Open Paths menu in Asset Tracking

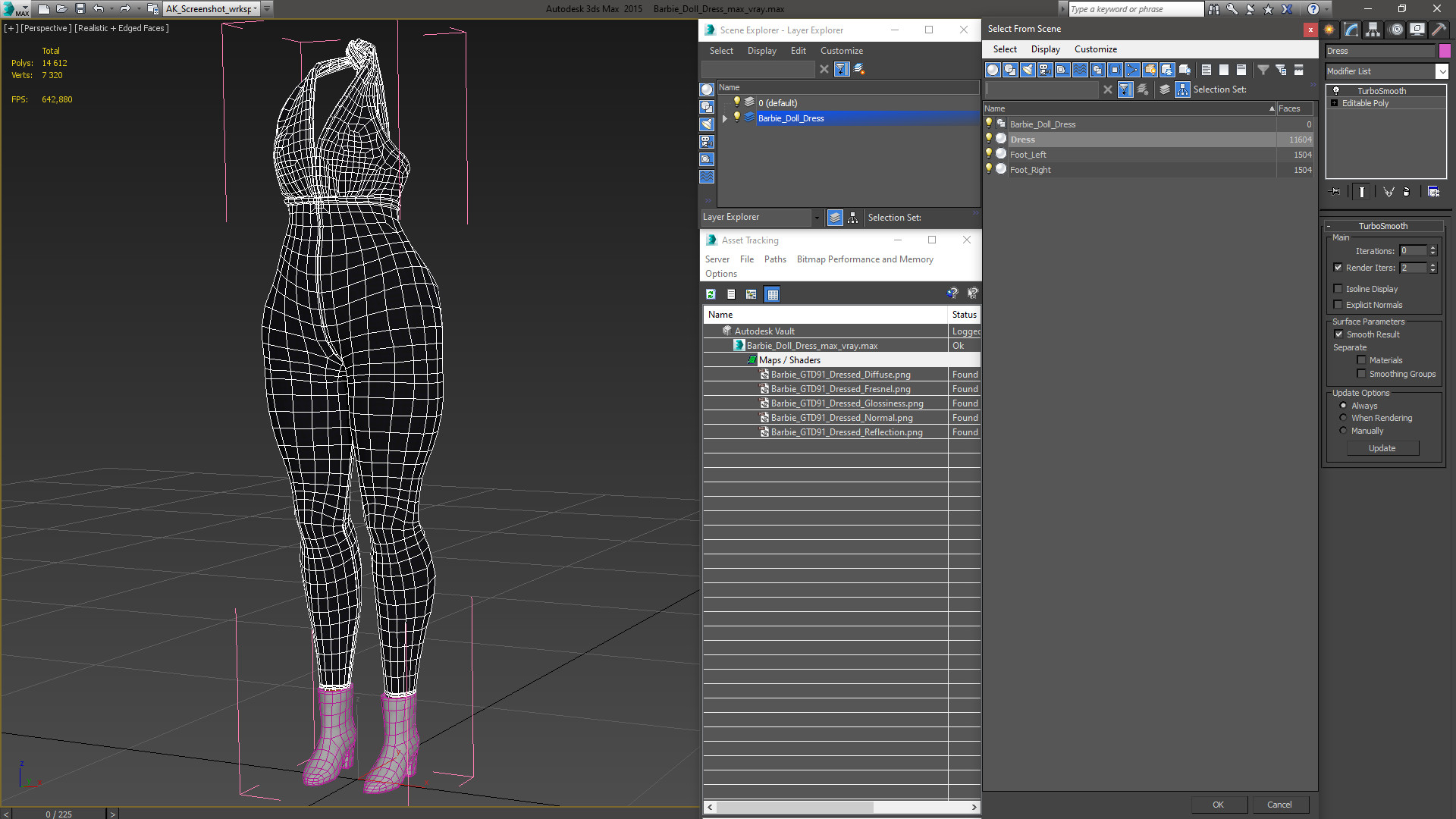[x=775, y=259]
